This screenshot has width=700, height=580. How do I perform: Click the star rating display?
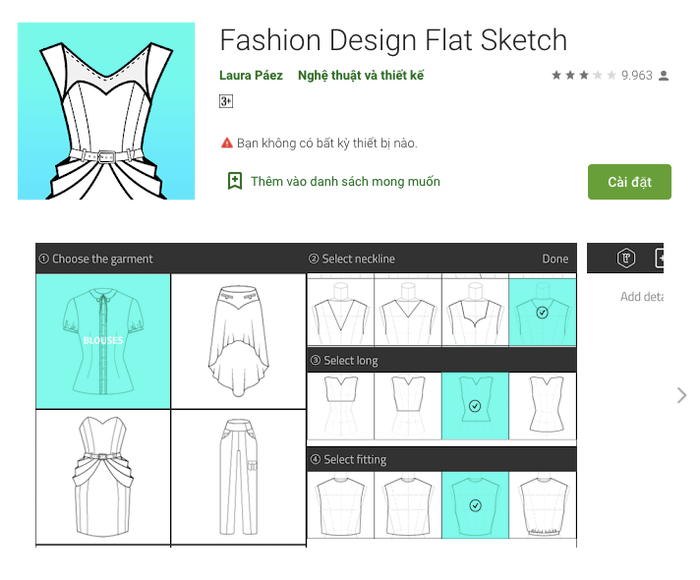tap(583, 75)
